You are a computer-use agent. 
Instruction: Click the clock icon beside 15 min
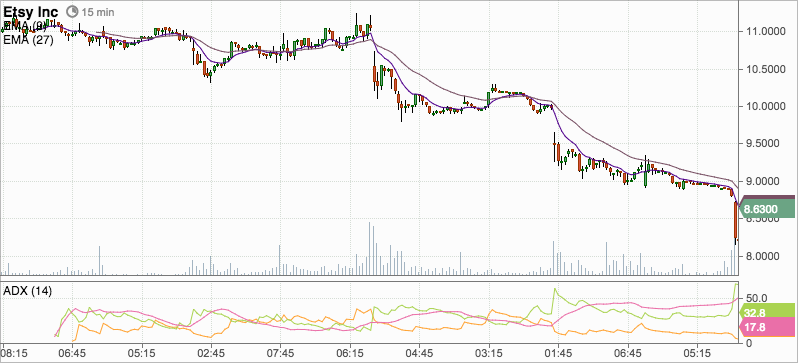(73, 11)
